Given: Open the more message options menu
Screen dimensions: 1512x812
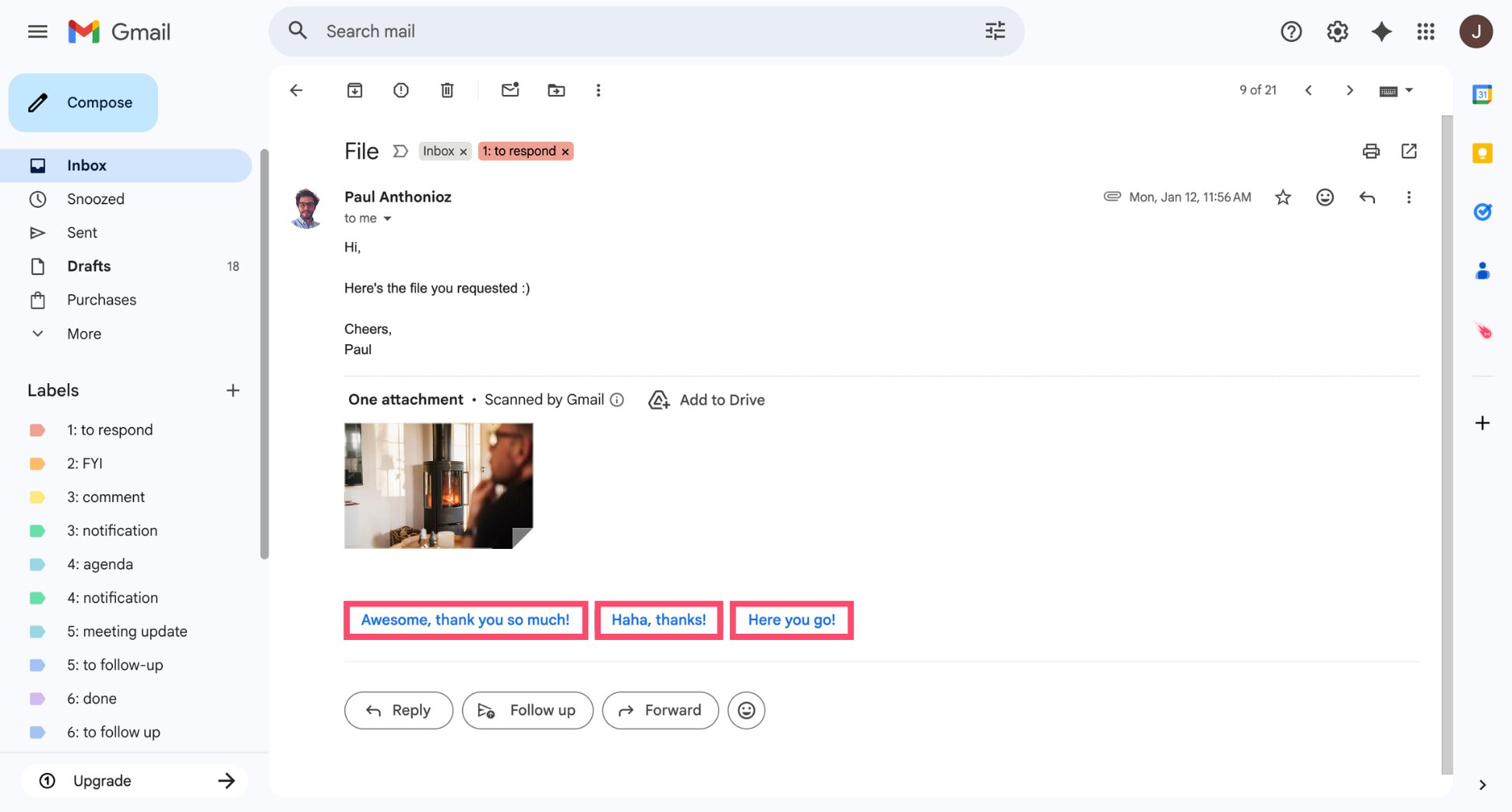Looking at the screenshot, I should tap(1408, 197).
